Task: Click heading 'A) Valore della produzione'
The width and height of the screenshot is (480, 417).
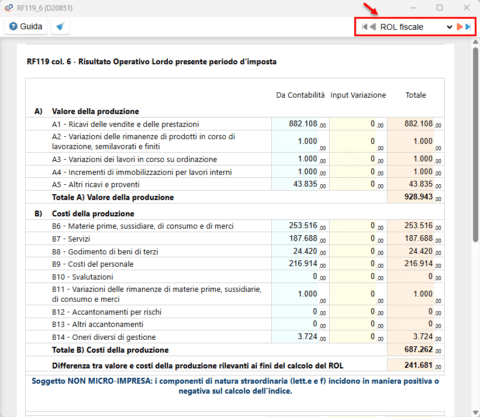Action: [x=87, y=111]
